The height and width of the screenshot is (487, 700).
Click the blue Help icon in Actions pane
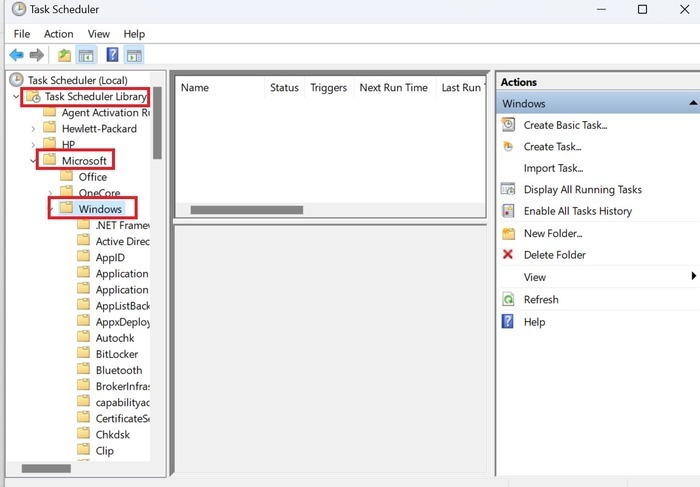point(508,321)
